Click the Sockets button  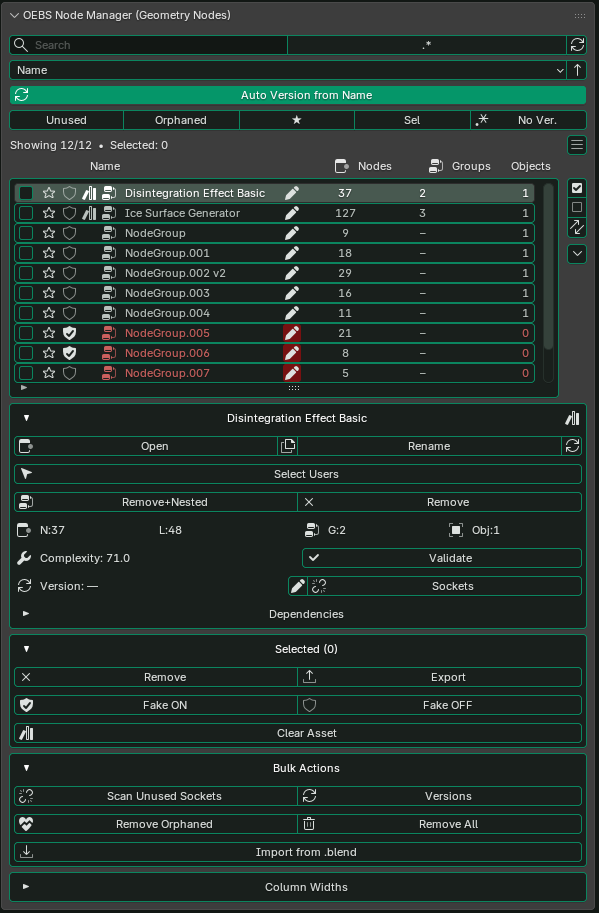tap(445, 586)
